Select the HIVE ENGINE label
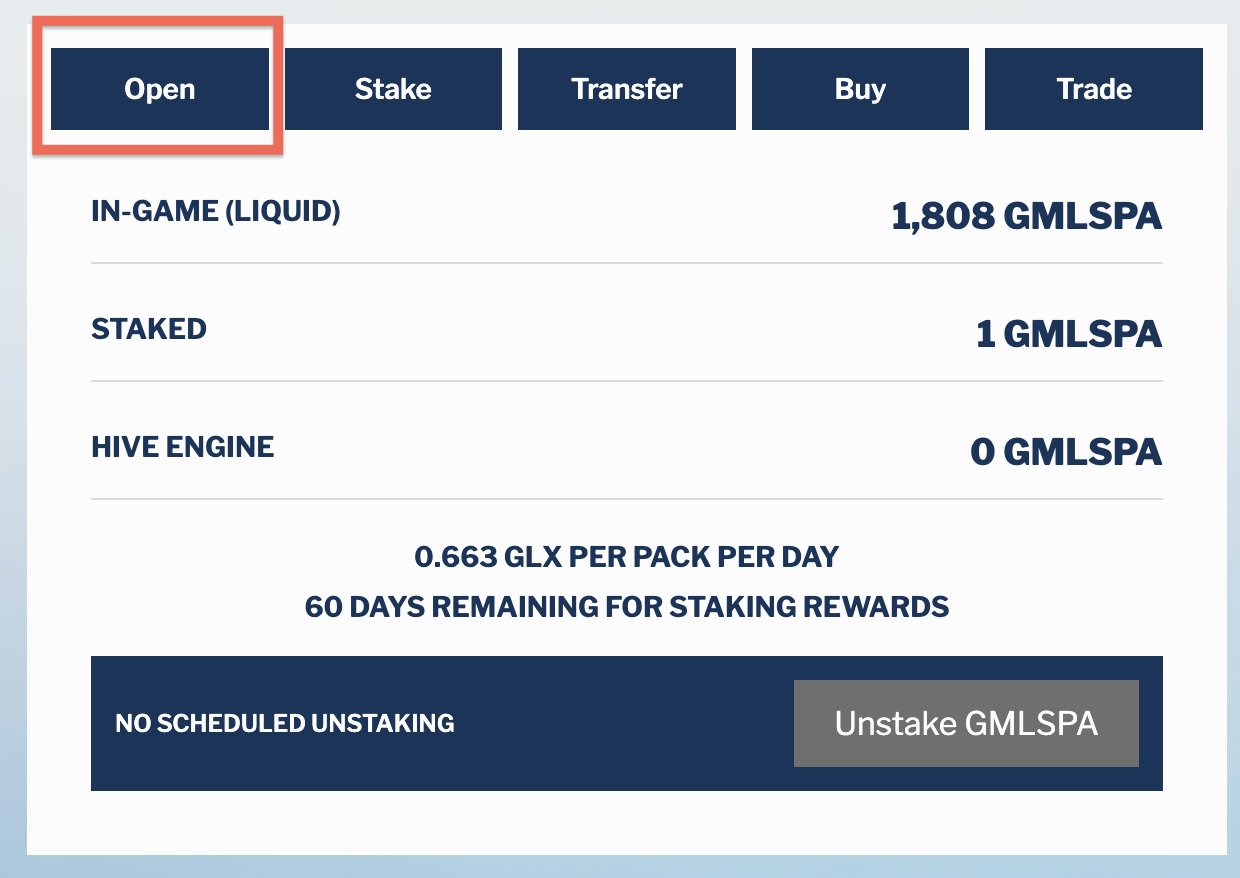 (183, 447)
